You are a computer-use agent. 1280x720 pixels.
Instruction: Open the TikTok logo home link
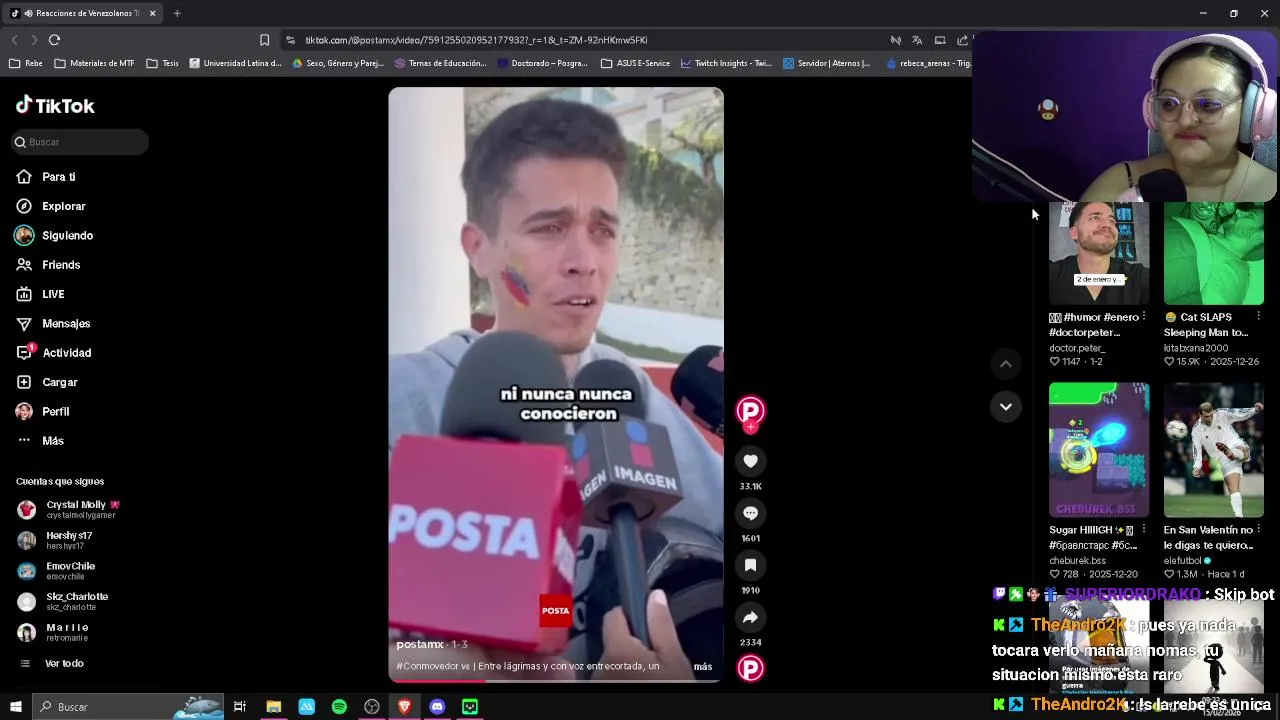pos(55,105)
